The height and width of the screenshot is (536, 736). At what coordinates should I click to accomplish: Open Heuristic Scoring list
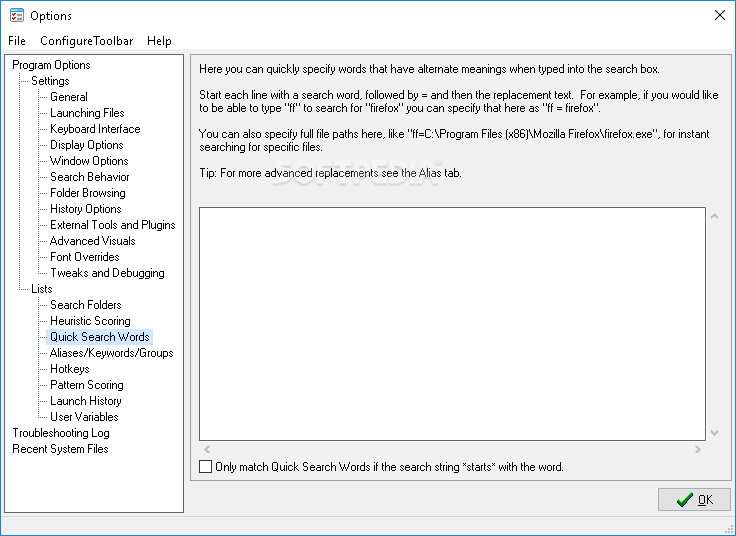coord(90,321)
